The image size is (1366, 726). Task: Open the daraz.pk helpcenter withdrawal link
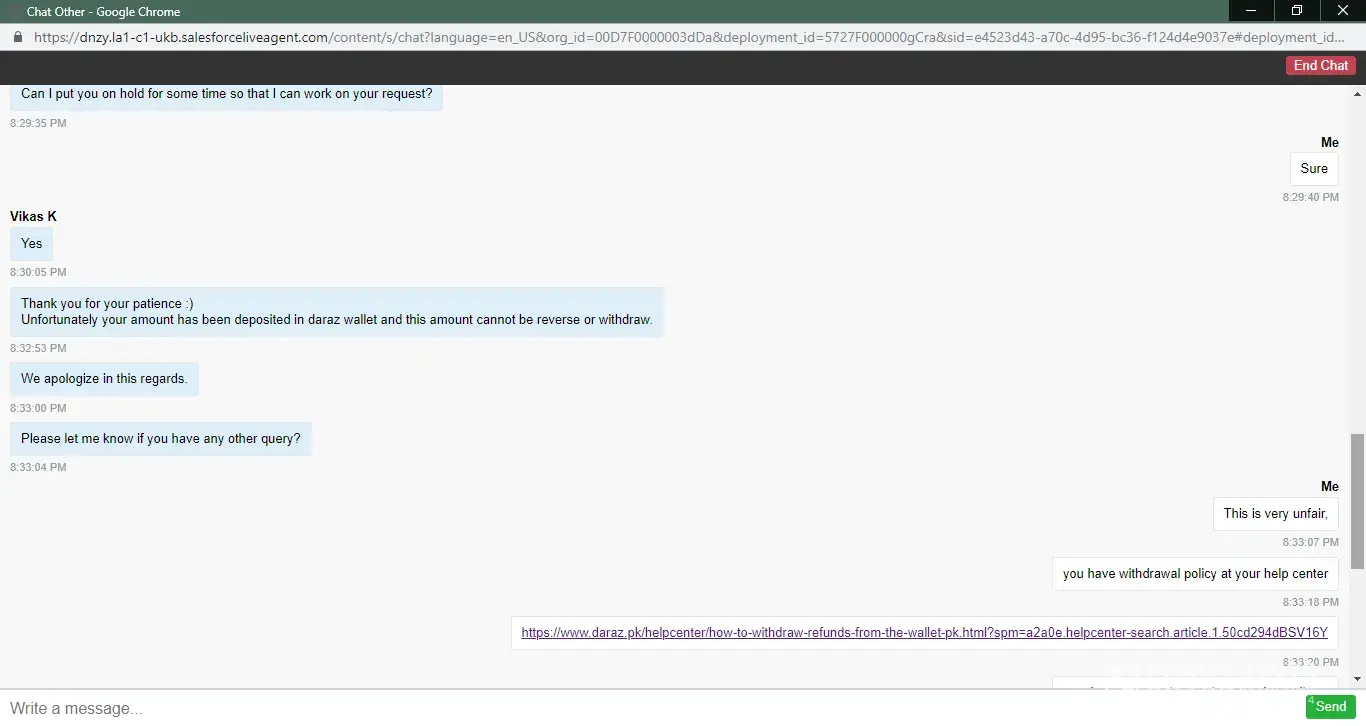pyautogui.click(x=923, y=632)
